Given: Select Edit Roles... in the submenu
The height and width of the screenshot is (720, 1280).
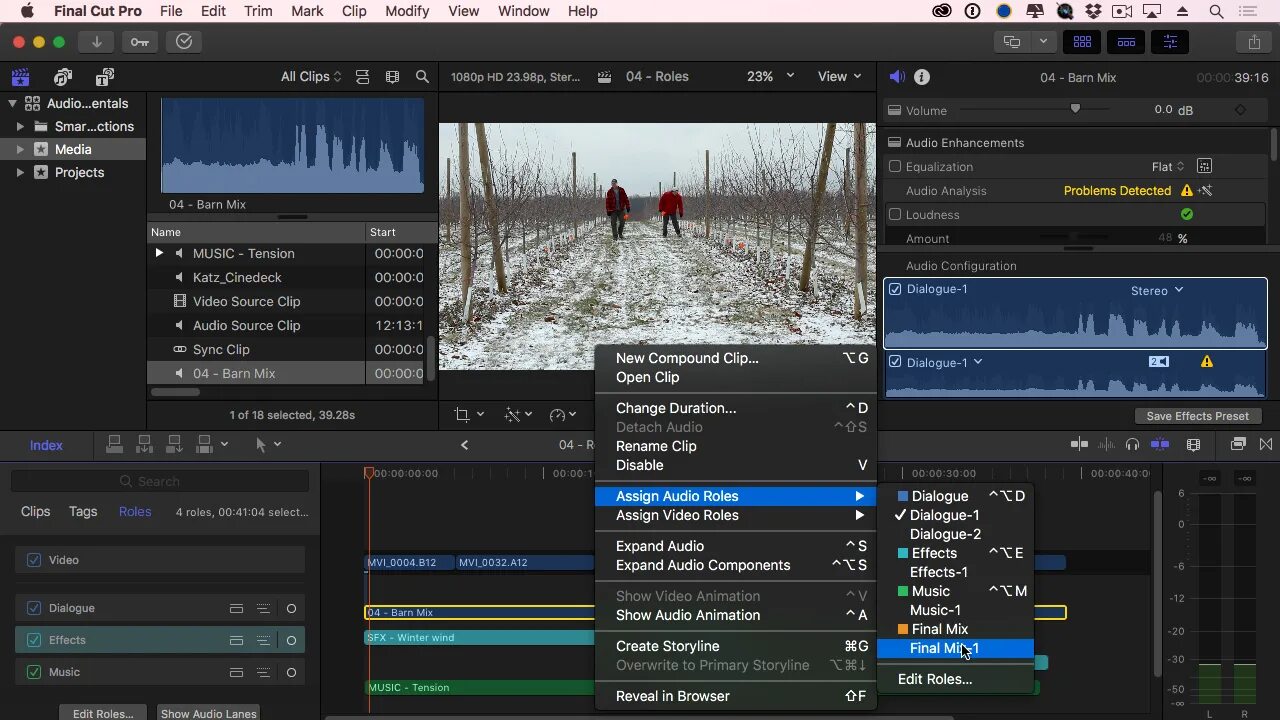Looking at the screenshot, I should click(x=955, y=679).
